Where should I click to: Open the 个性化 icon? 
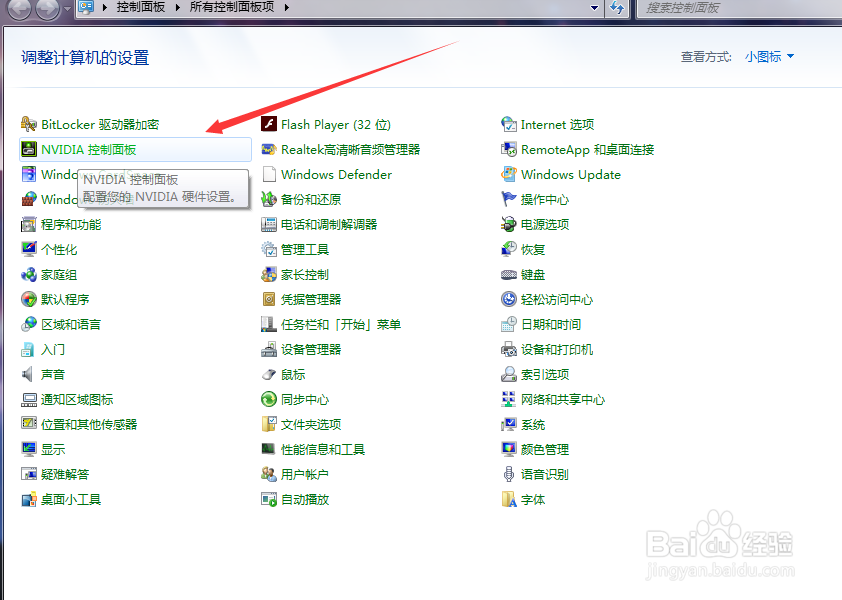tap(28, 249)
